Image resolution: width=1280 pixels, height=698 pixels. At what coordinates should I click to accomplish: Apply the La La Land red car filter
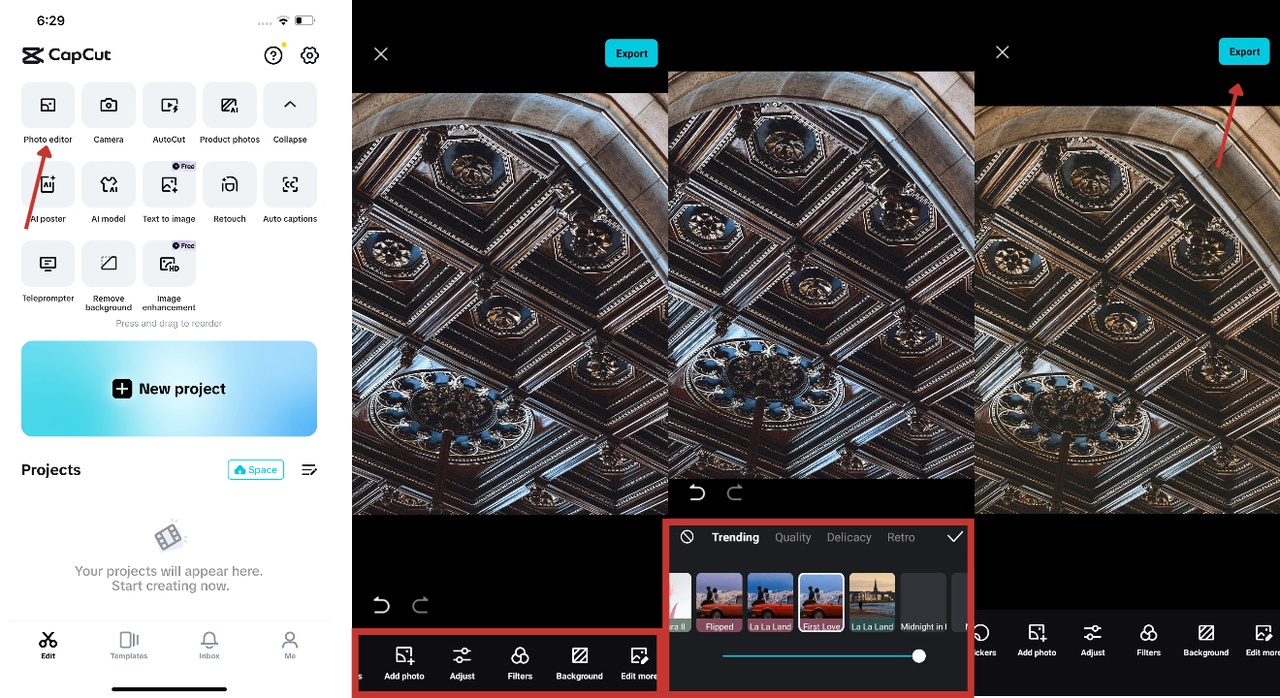coord(770,602)
